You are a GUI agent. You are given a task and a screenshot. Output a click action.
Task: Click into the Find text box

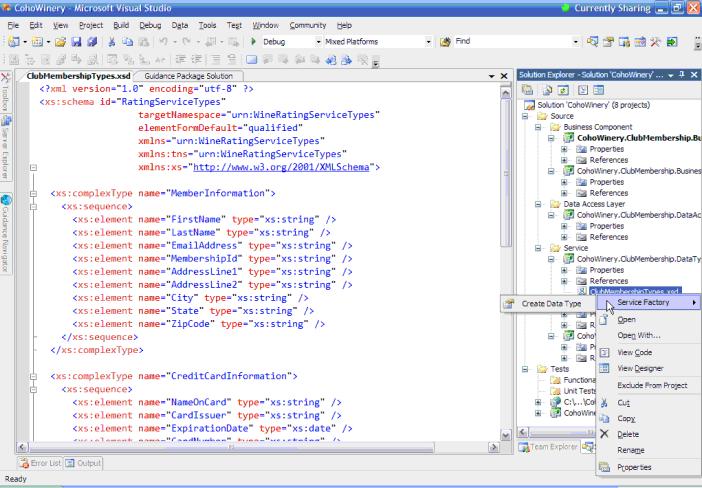512,42
